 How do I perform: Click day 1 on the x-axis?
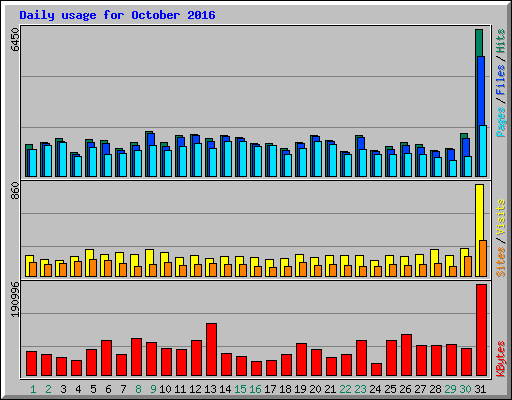pyautogui.click(x=33, y=389)
